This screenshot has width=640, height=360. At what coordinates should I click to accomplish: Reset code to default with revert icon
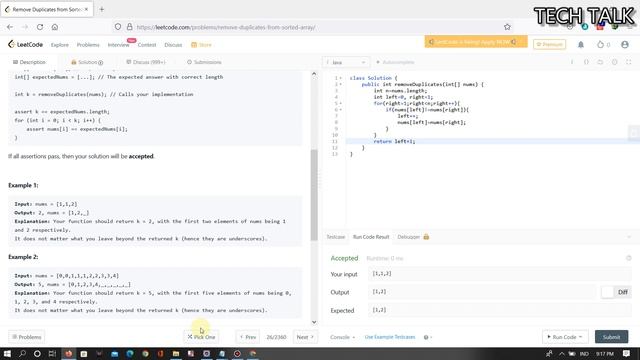tap(600, 62)
